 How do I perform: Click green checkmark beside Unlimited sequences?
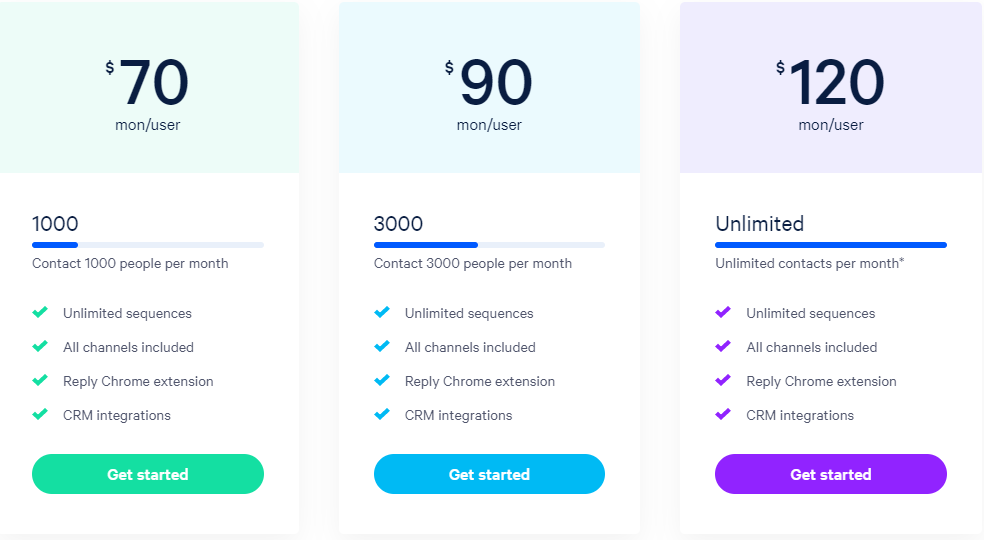(x=40, y=312)
